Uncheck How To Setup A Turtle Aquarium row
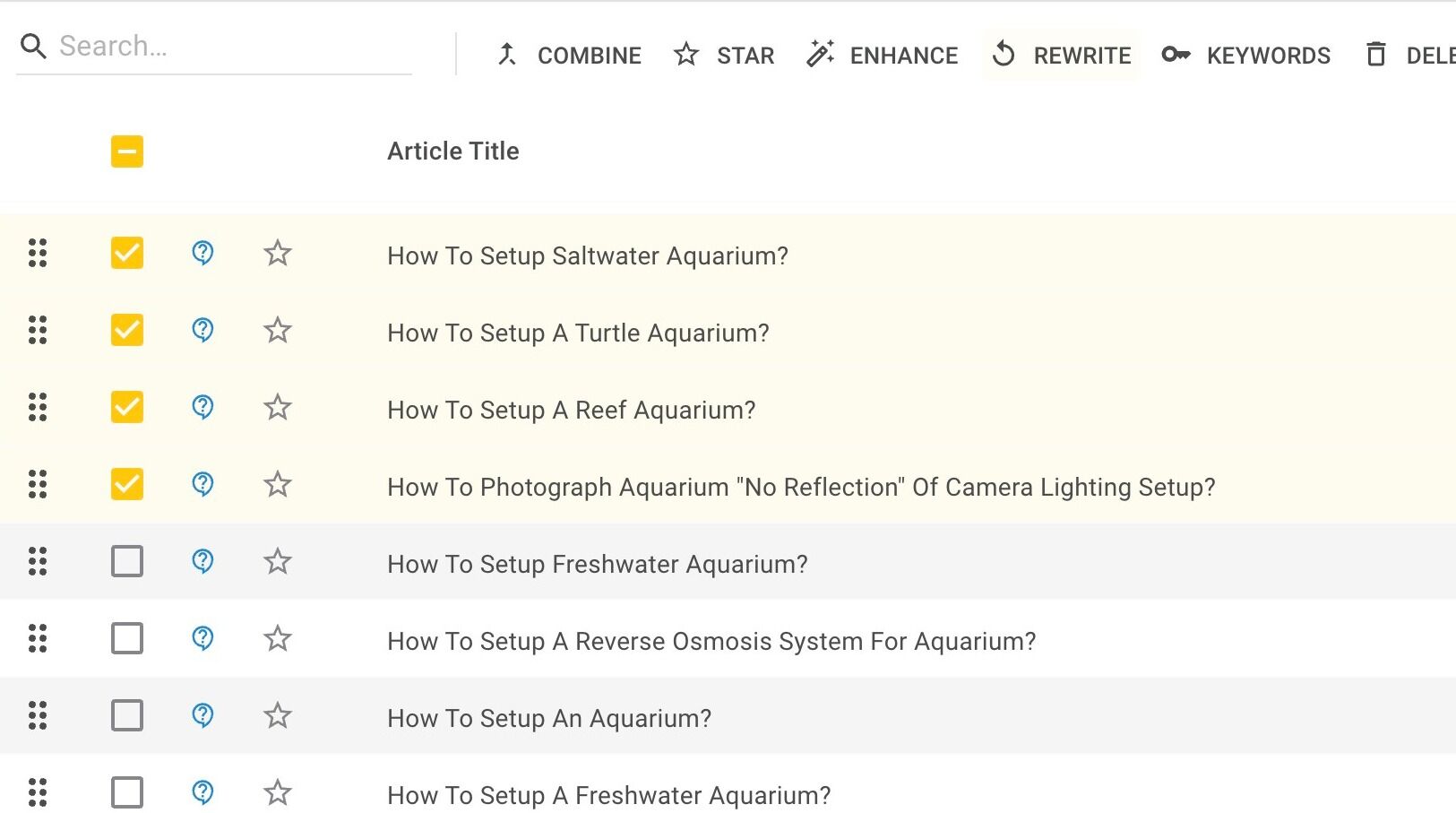Viewport: 1456px width, 813px height. [x=127, y=330]
